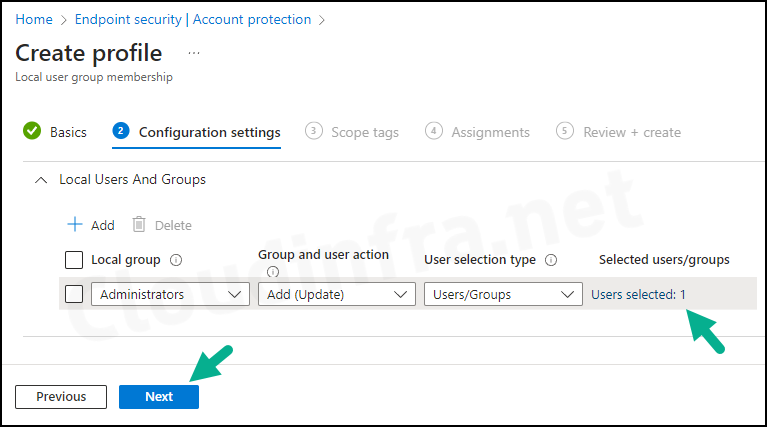
Task: Click the Previous button
Action: coord(61,397)
